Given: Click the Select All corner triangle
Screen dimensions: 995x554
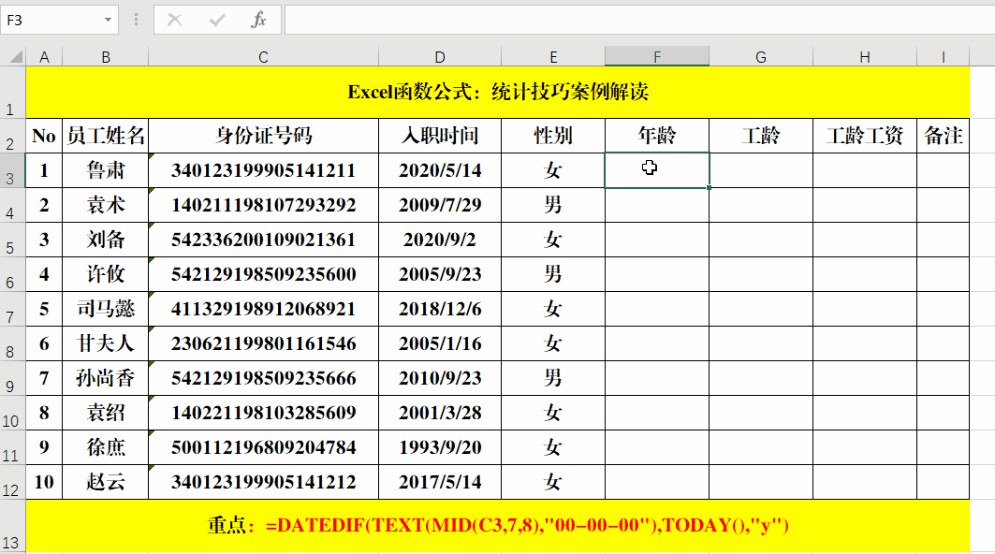Looking at the screenshot, I should tap(16, 57).
